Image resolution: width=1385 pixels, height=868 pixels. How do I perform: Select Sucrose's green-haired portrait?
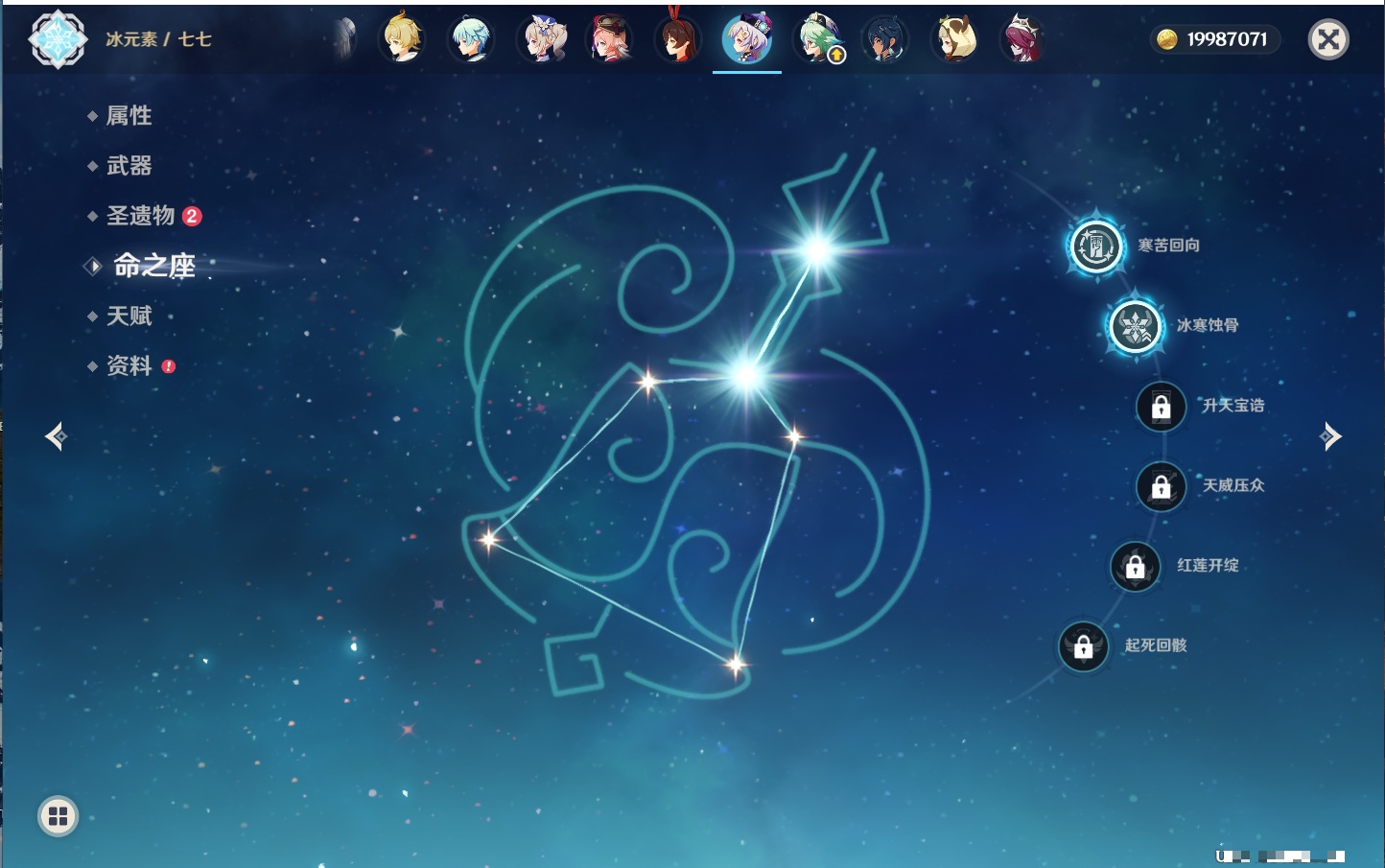point(818,39)
